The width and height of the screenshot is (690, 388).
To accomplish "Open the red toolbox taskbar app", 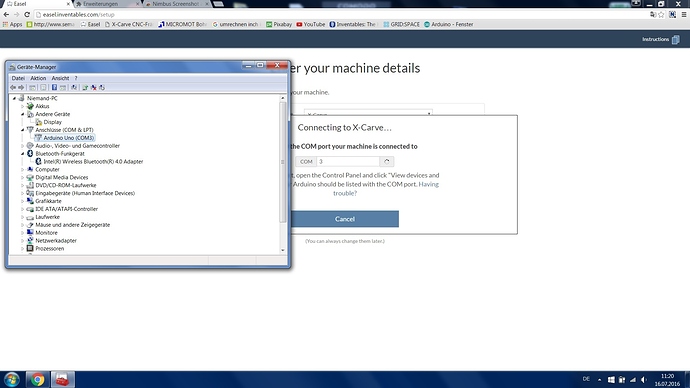I will tap(62, 379).
